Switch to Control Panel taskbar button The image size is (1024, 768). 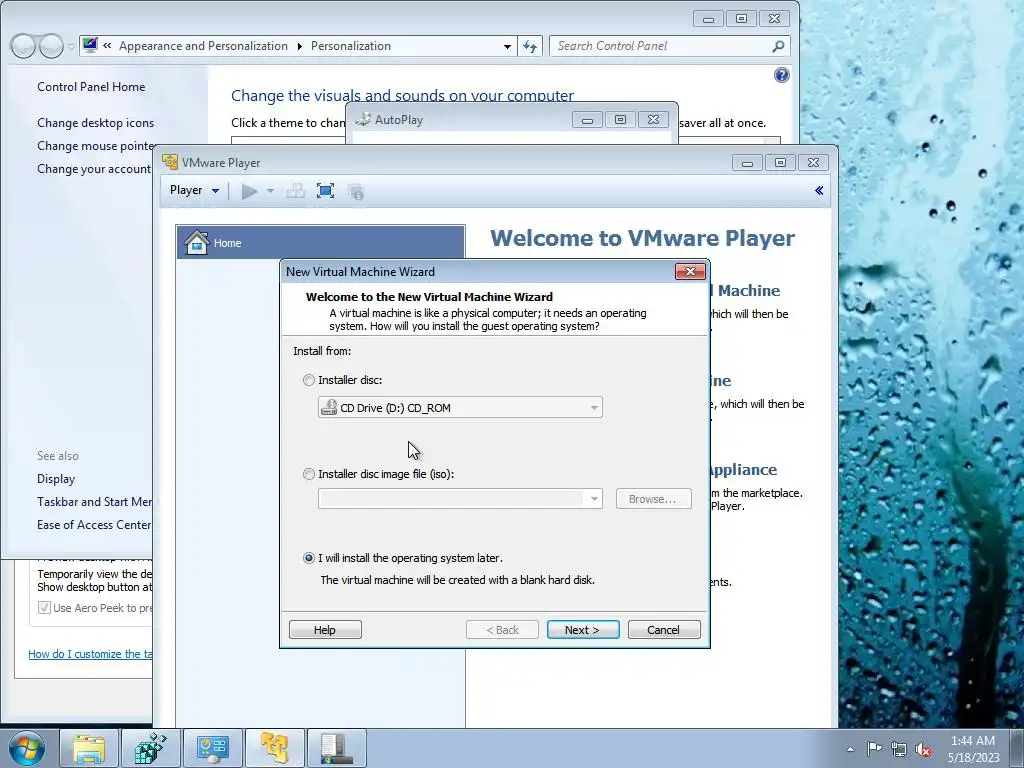click(213, 748)
